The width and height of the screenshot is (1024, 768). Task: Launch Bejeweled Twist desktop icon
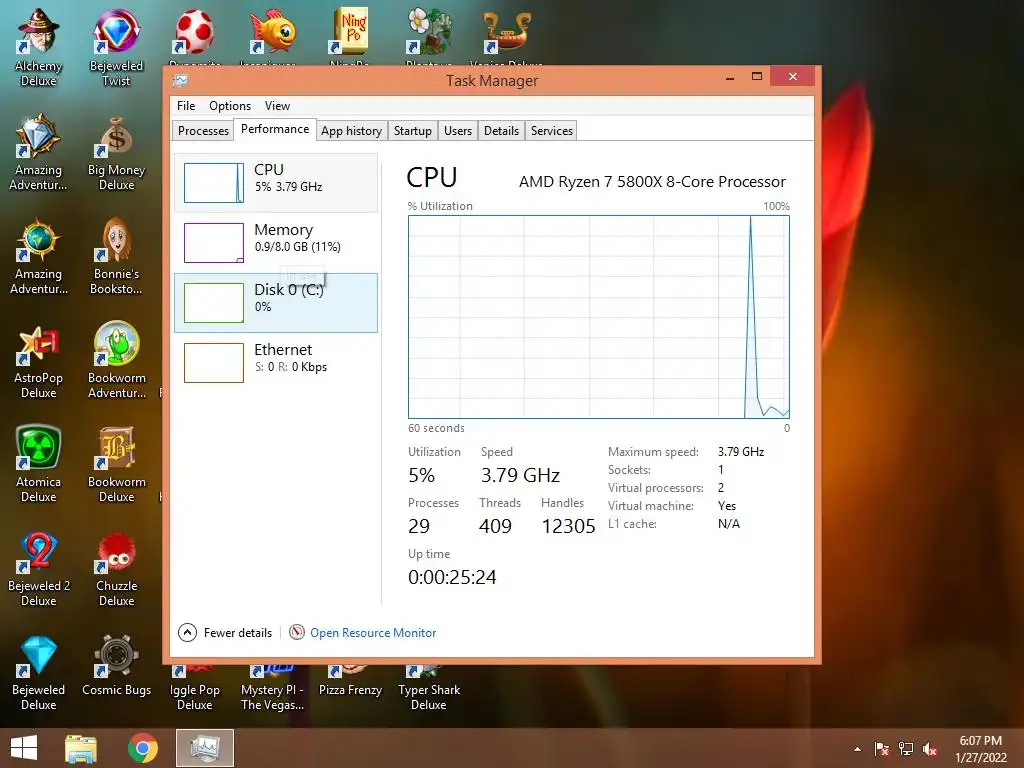(116, 48)
